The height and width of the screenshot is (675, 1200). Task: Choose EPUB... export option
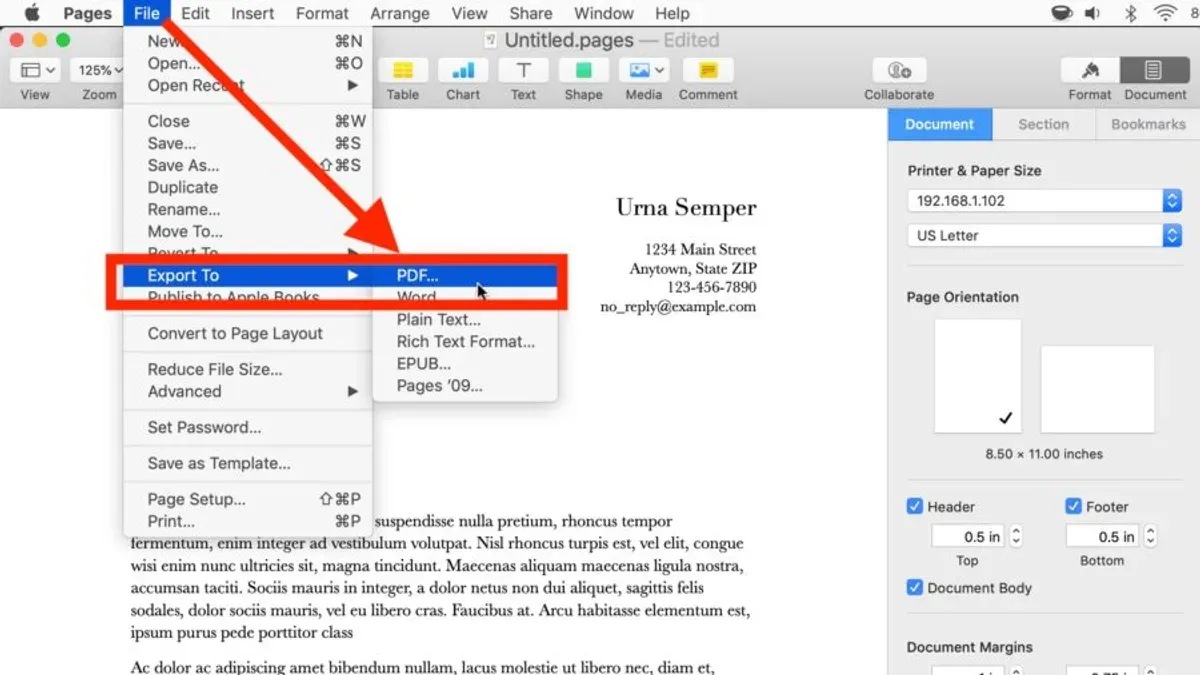point(464,364)
